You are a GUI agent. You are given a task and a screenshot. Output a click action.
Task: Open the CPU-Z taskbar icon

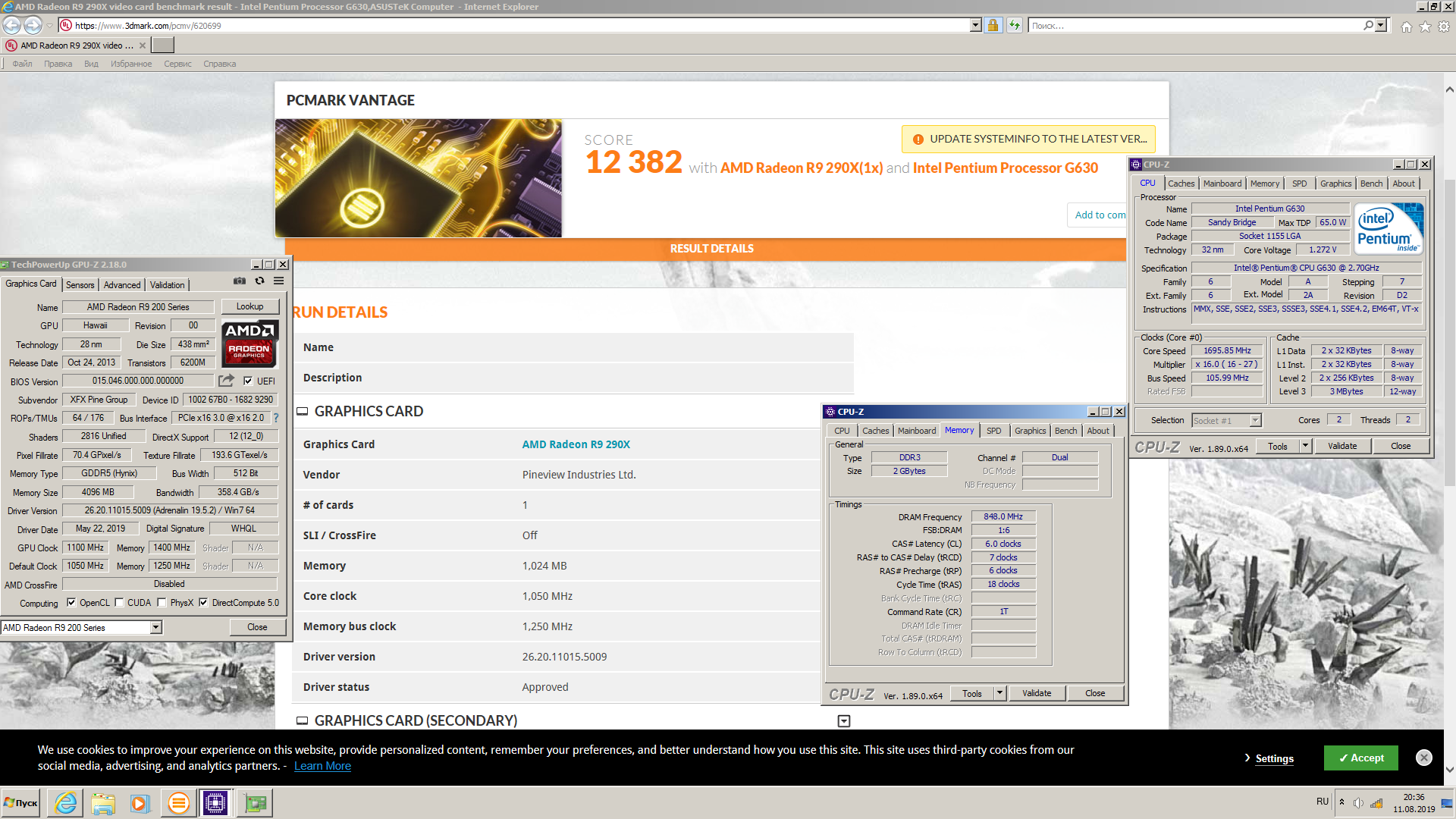click(215, 802)
